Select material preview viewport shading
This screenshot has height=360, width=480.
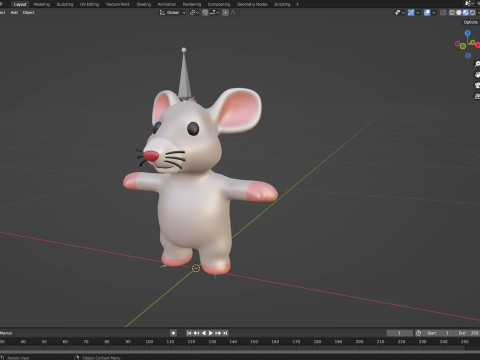(466, 13)
